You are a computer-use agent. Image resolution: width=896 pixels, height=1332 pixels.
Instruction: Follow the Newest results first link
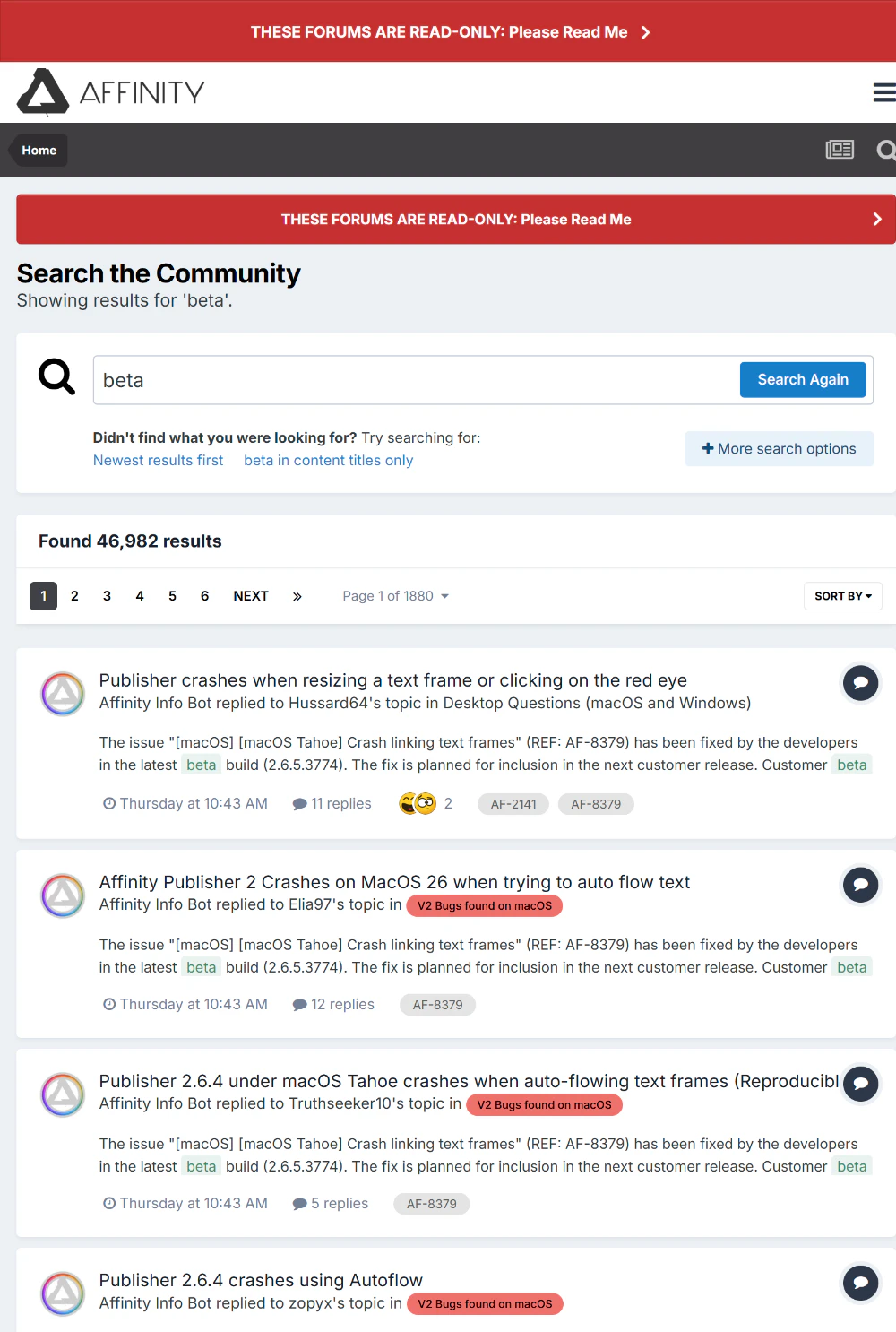159,460
